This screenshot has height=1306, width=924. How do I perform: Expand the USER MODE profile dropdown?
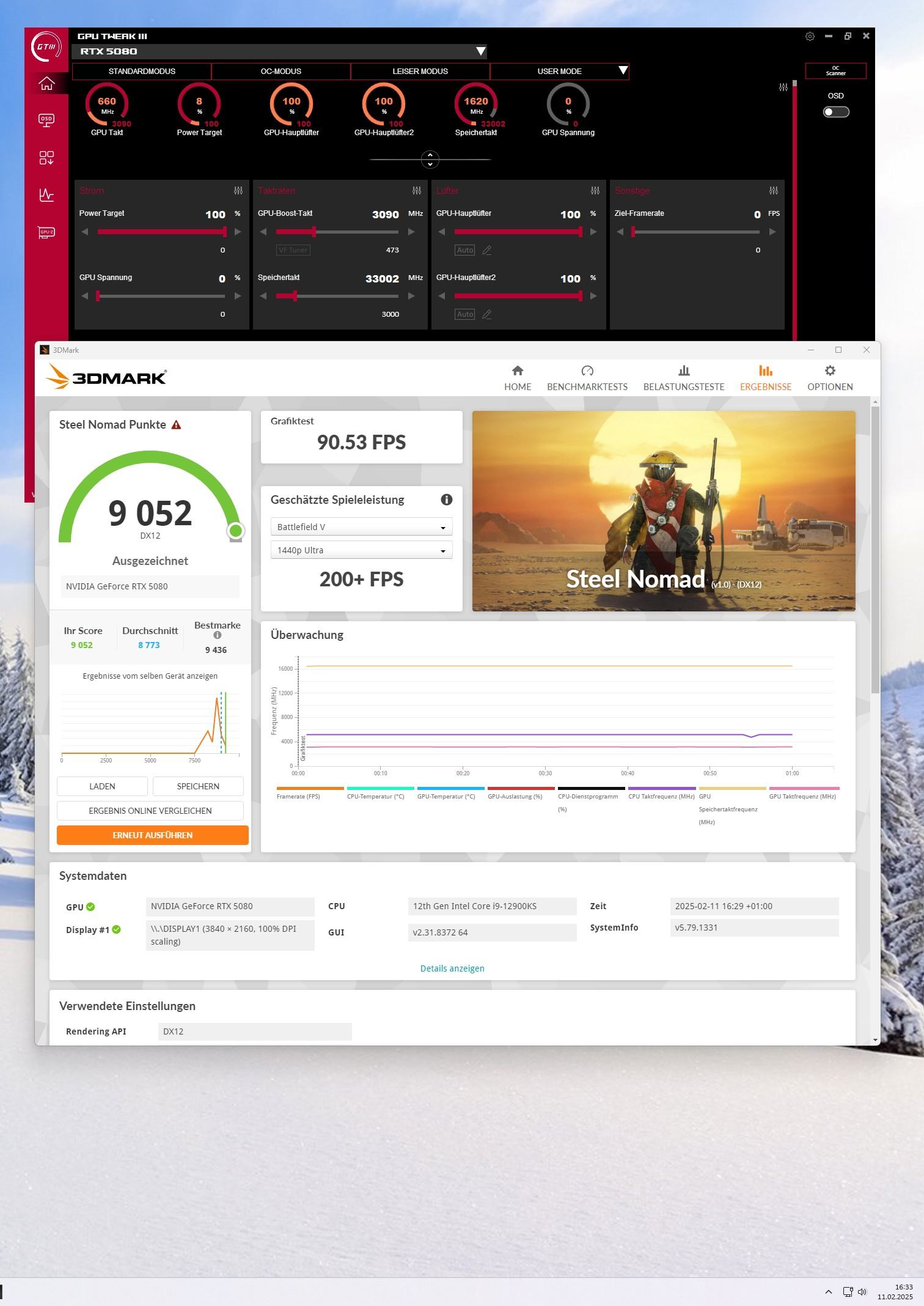pos(623,71)
